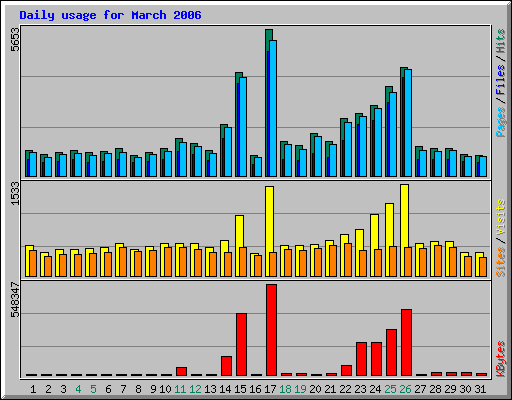Click weekend day 19 axis label
512x400 pixels.
coord(300,389)
